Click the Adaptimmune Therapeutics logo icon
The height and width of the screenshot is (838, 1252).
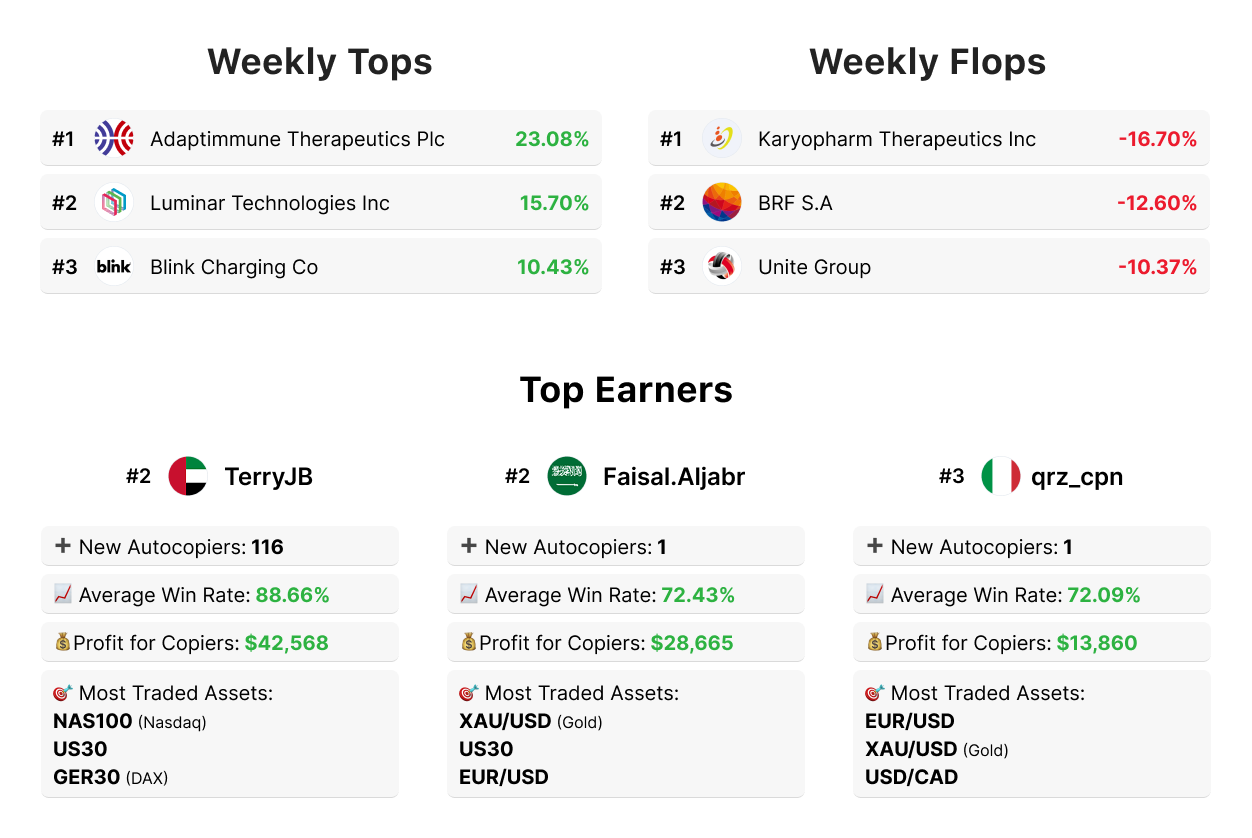tap(114, 139)
